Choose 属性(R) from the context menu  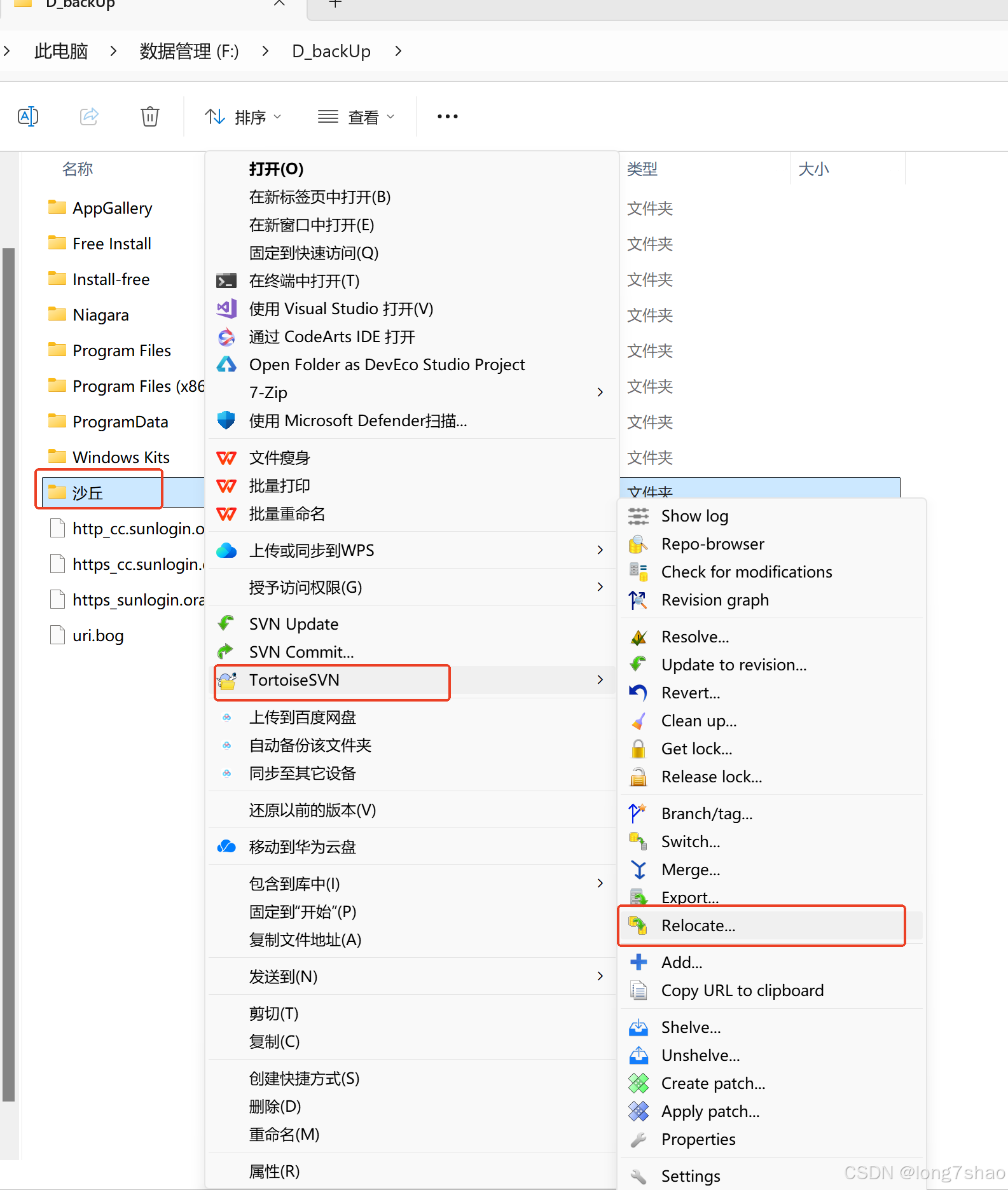click(413, 1172)
